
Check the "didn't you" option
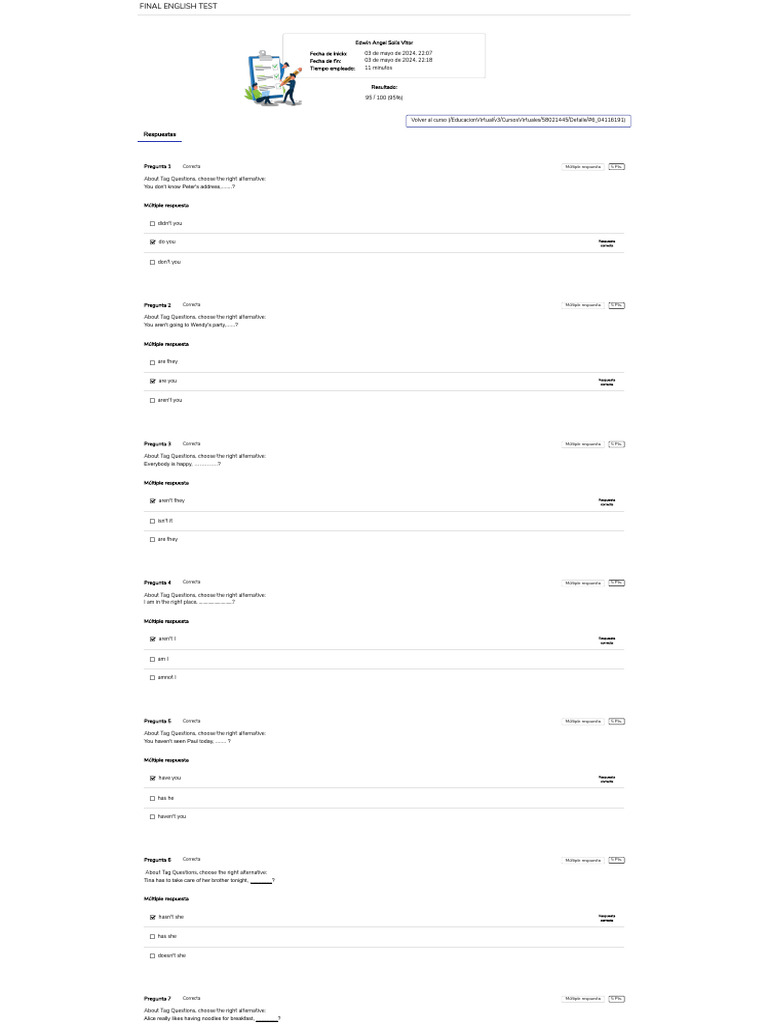pyautogui.click(x=153, y=224)
